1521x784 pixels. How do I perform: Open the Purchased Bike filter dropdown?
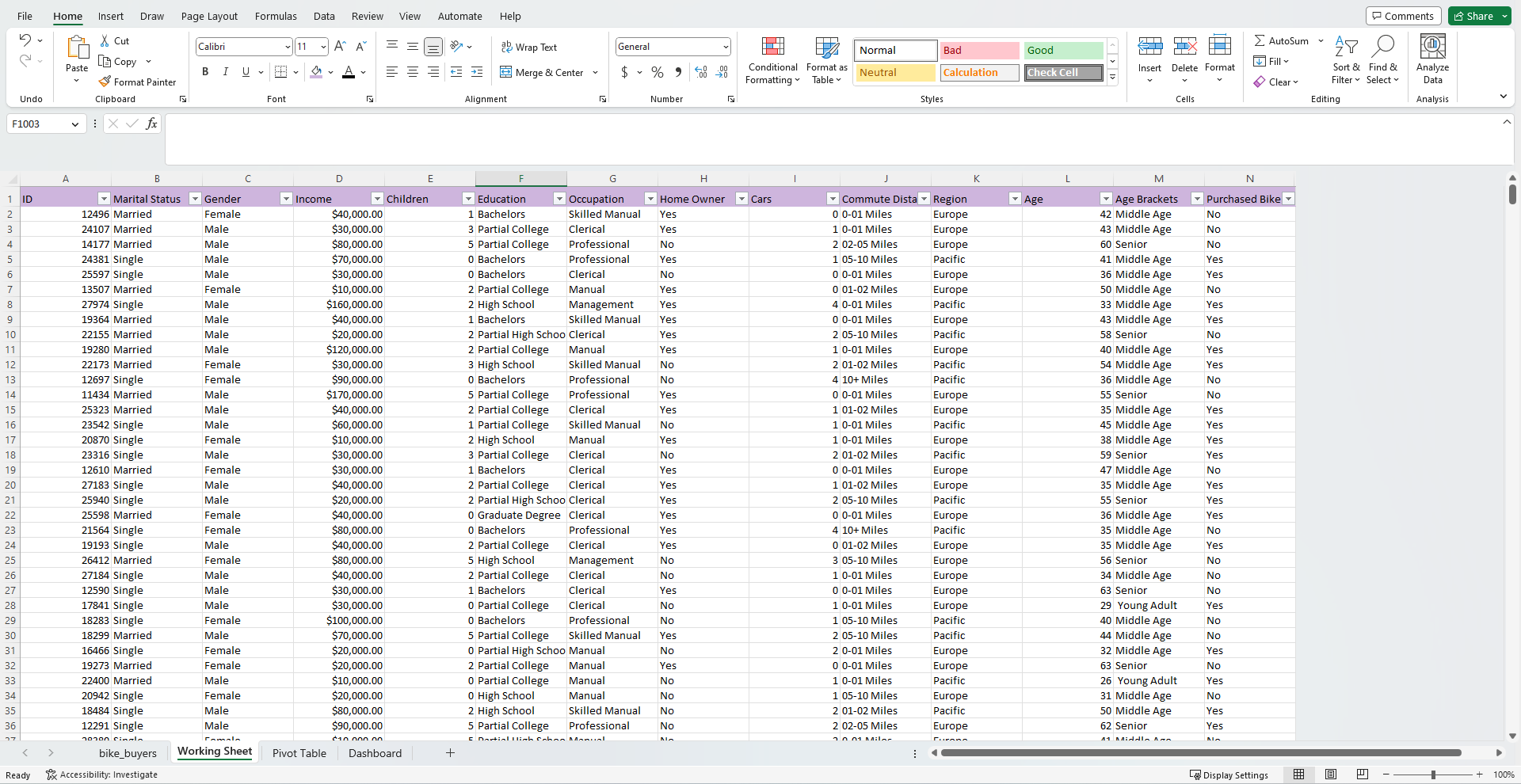pos(1288,199)
